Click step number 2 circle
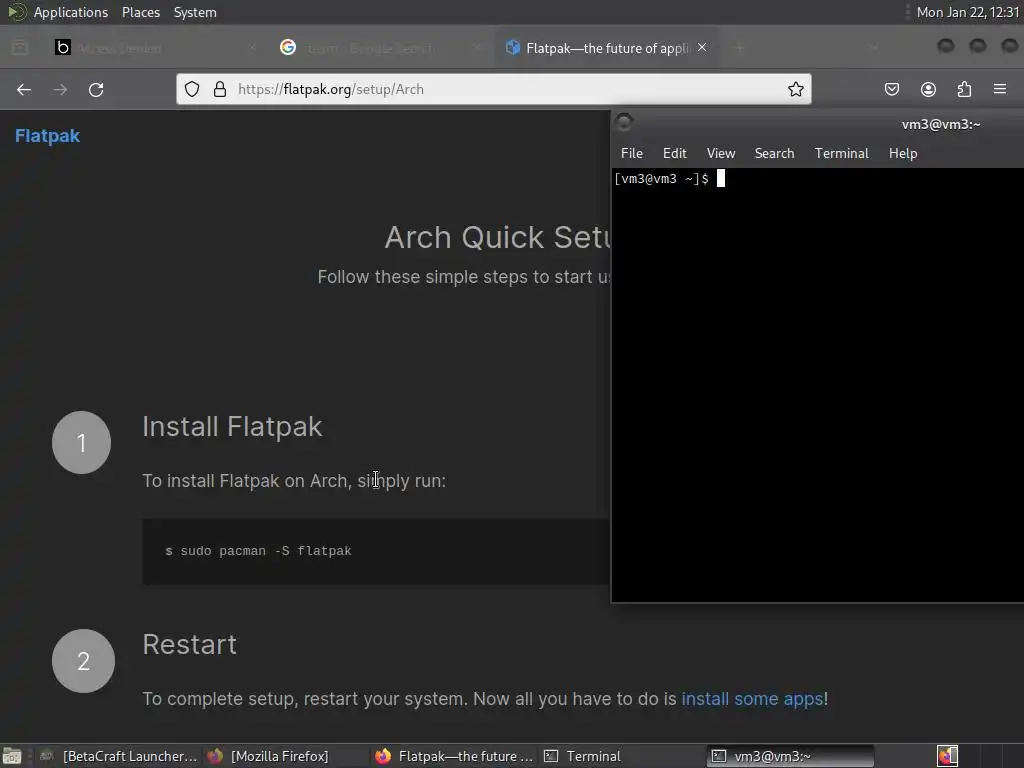The width and height of the screenshot is (1024, 768). [84, 661]
